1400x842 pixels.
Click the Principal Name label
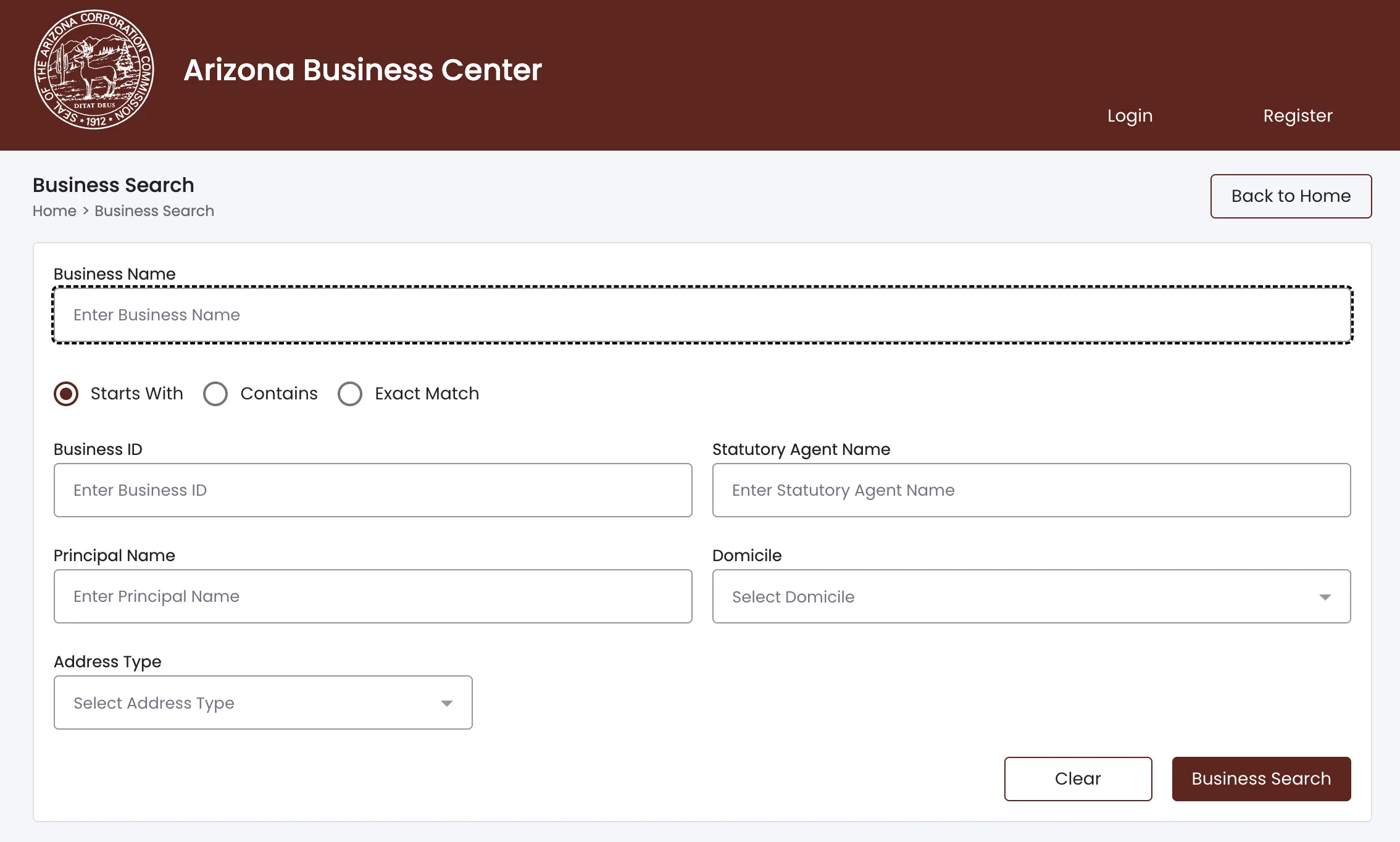point(114,556)
